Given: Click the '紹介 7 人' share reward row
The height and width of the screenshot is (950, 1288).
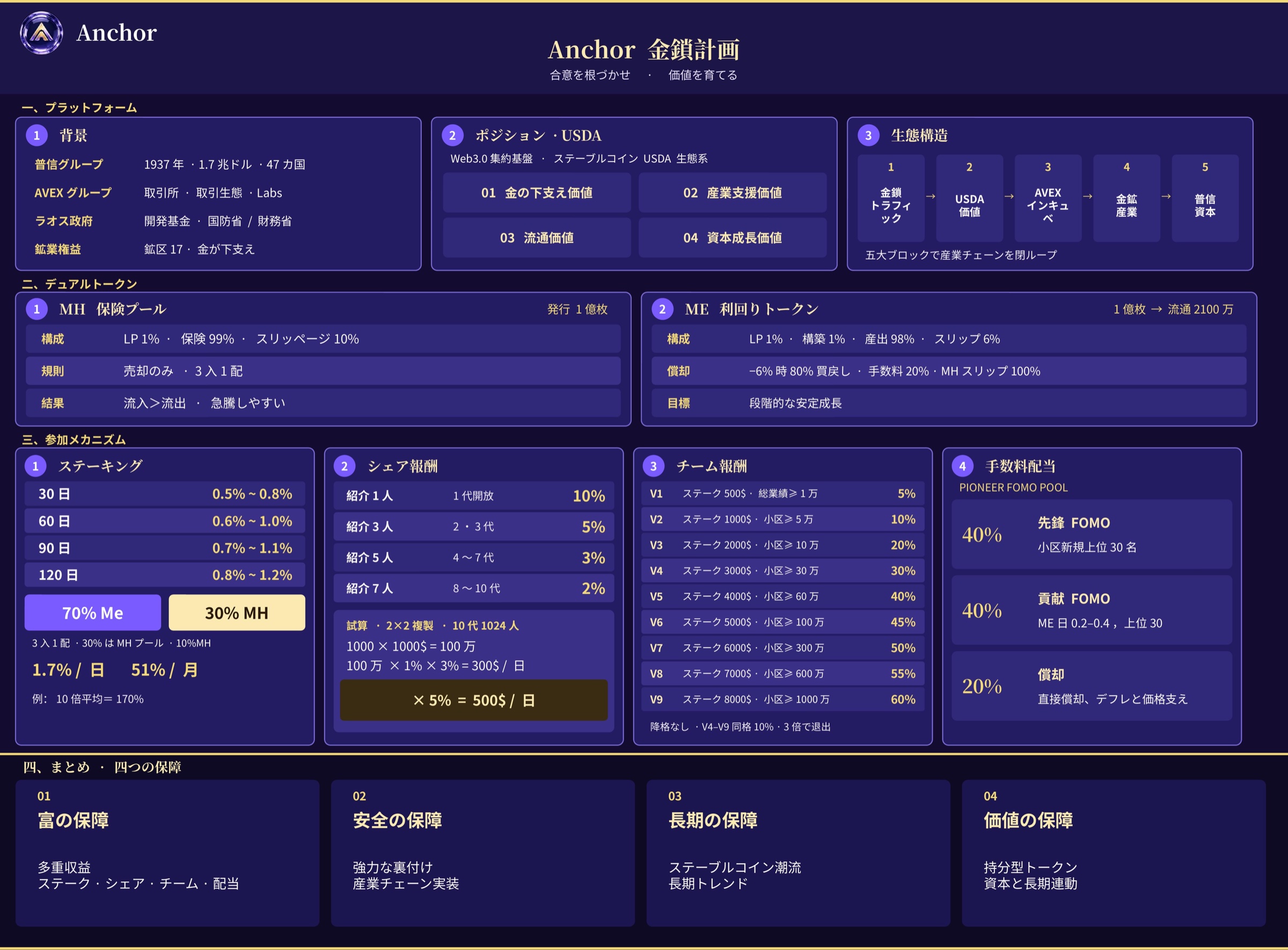Looking at the screenshot, I should [473, 588].
